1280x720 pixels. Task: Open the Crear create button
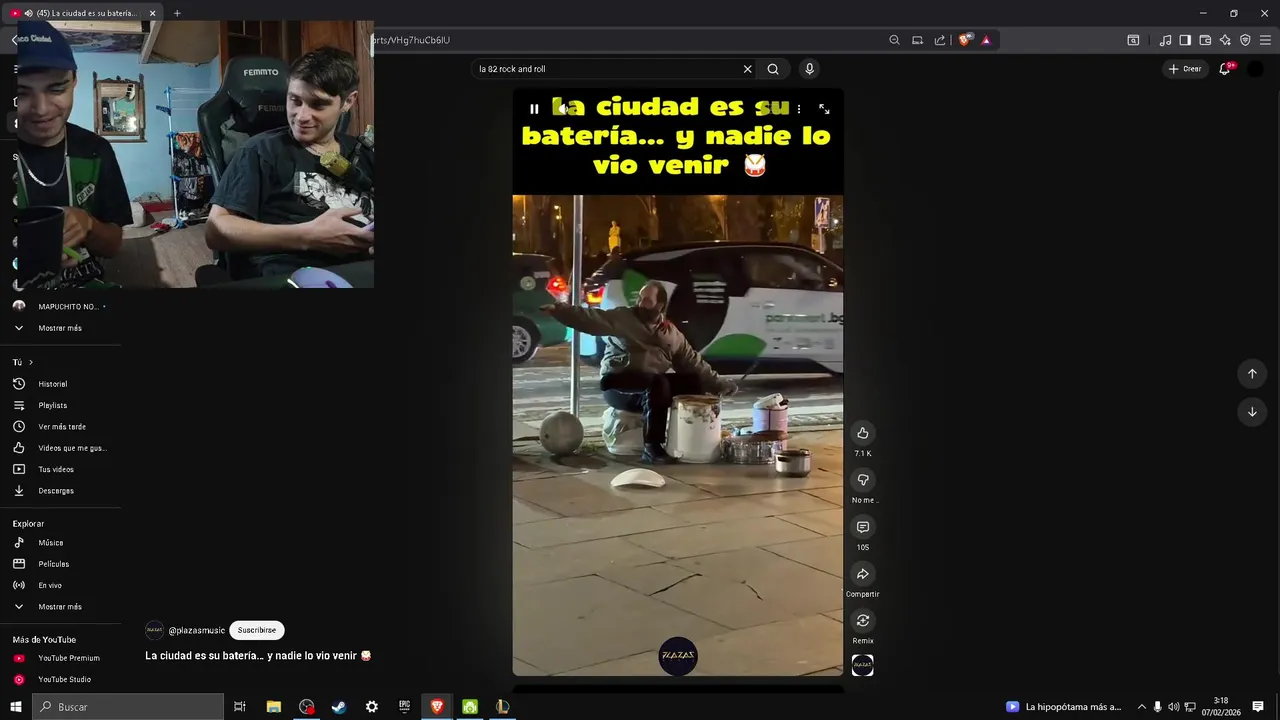[x=1185, y=69]
